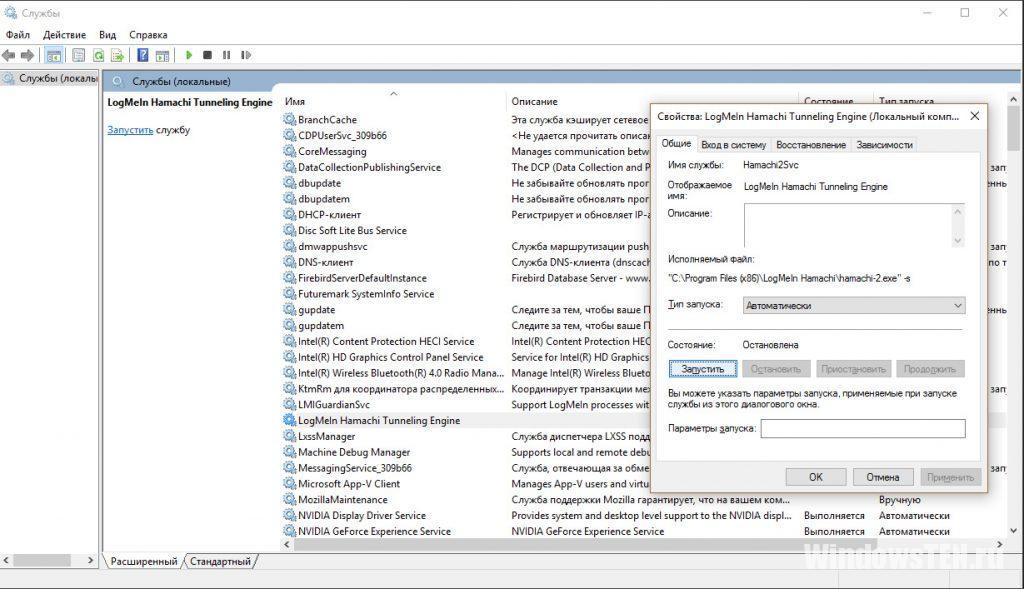
Task: Restart the service with the toolbar restart icon
Action: 246,56
